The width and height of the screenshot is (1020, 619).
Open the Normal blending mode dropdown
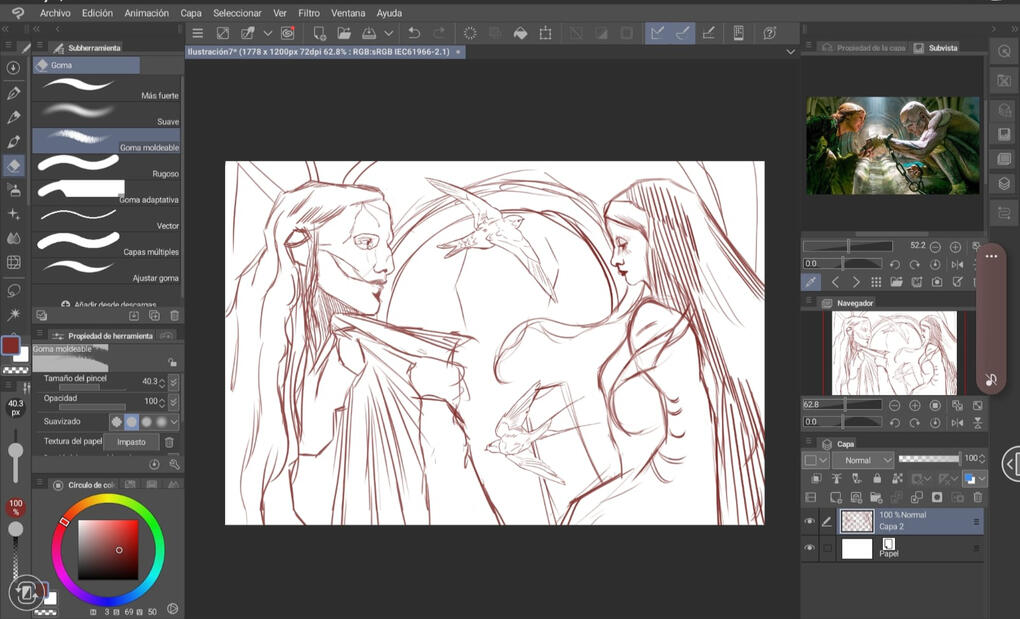pos(864,460)
